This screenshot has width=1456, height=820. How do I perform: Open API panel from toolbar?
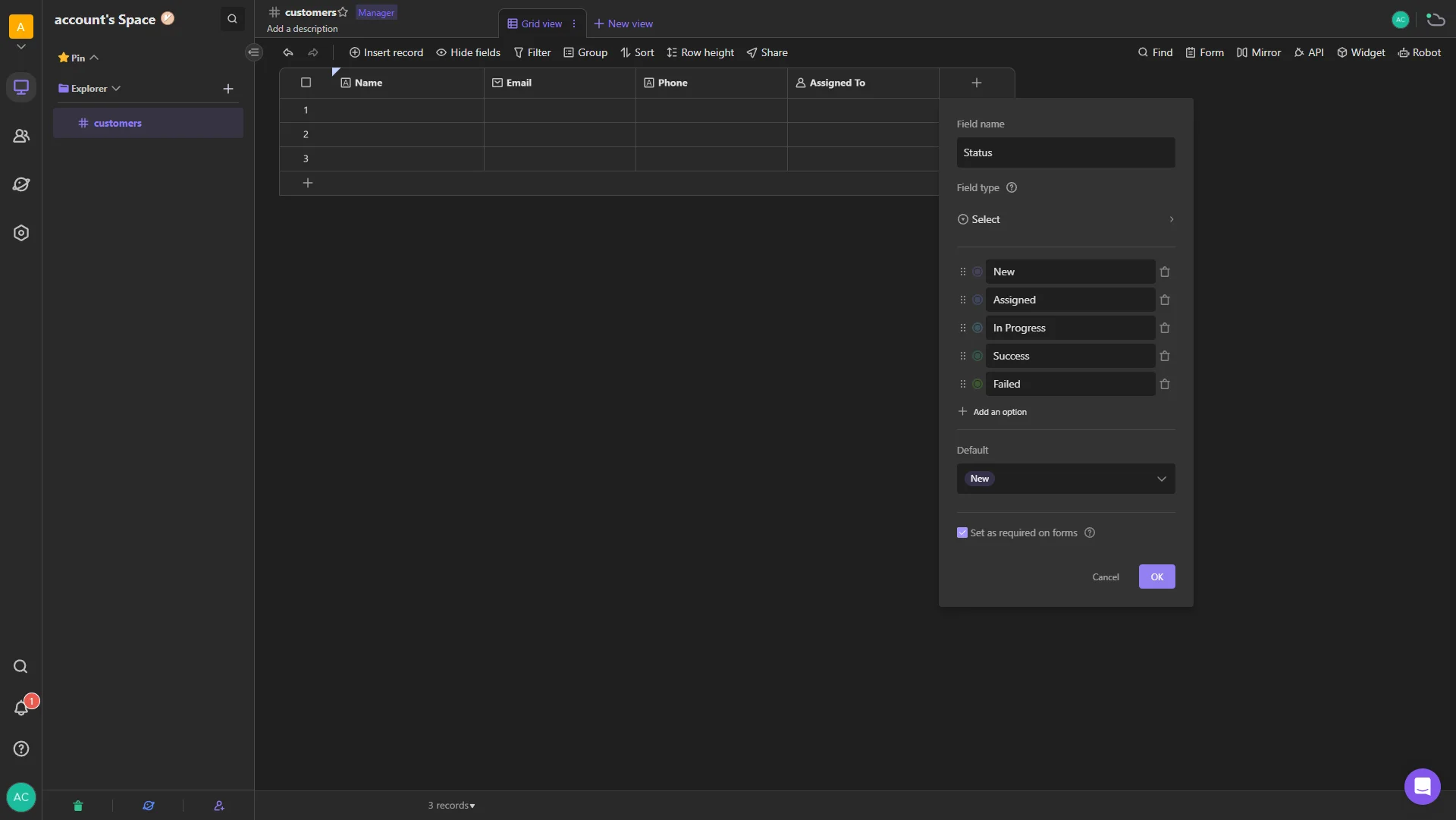point(1309,52)
